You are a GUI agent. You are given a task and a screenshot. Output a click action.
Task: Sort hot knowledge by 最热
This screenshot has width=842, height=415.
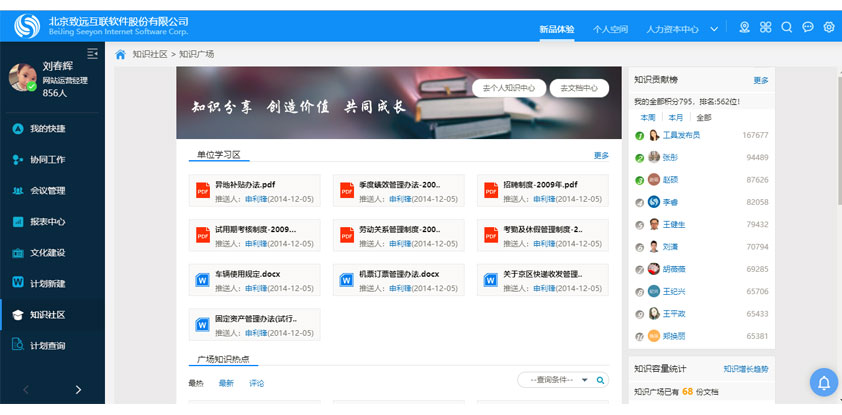point(196,383)
